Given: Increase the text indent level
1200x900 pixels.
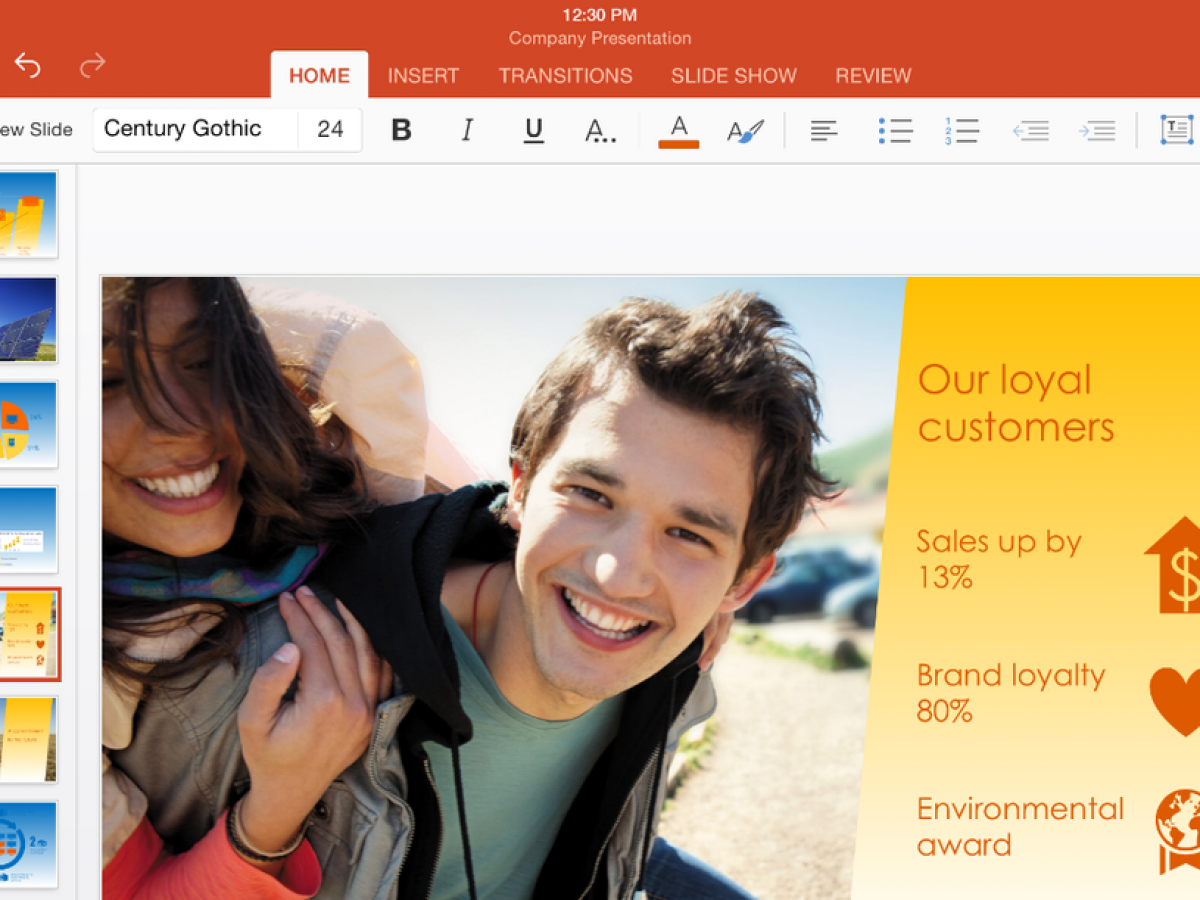Looking at the screenshot, I should pos(1096,130).
